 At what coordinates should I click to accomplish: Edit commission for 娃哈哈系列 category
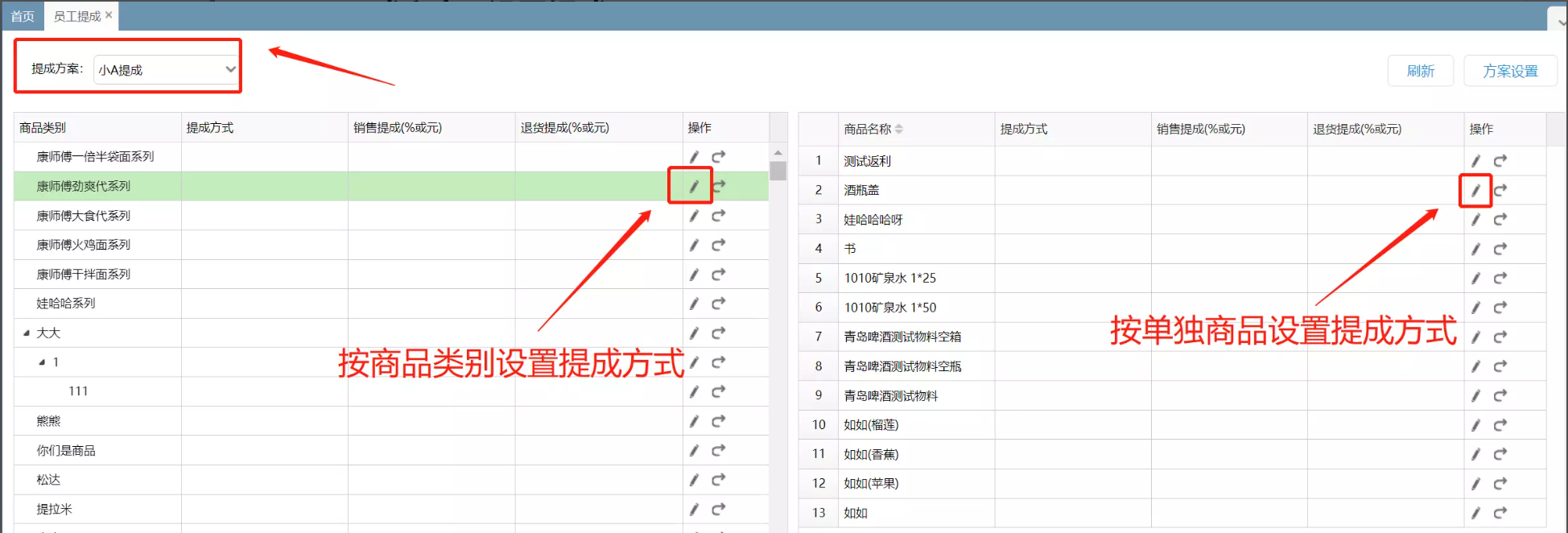693,304
